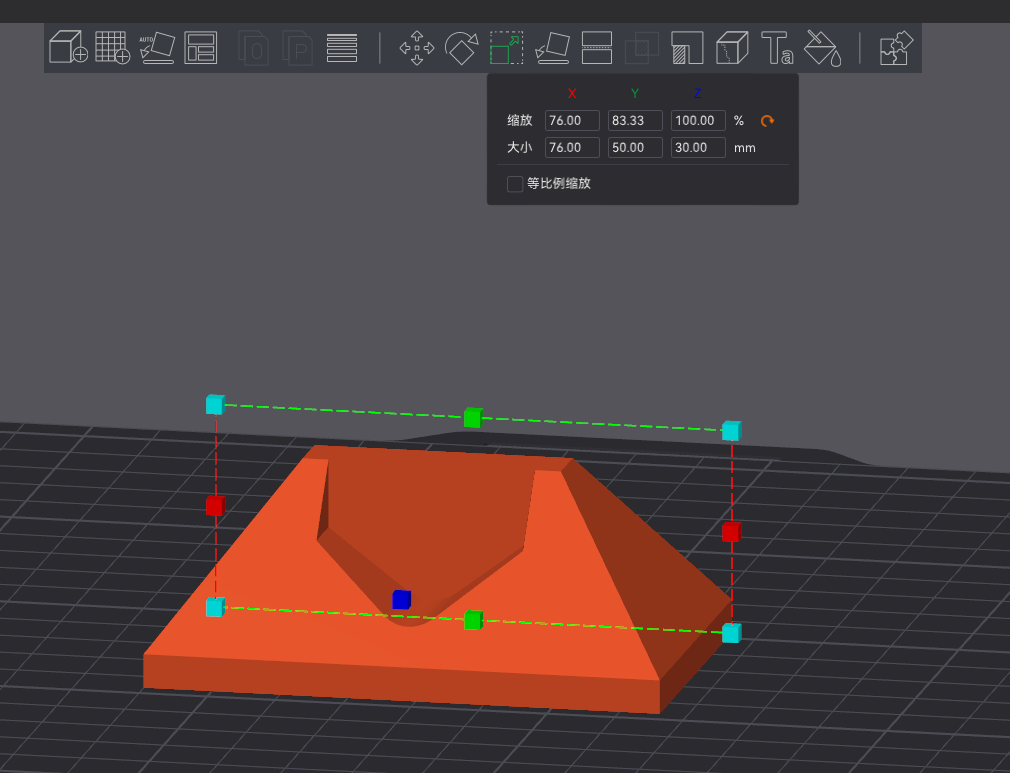1010x773 pixels.
Task: Reset scale with the orange arrow
Action: tap(767, 120)
